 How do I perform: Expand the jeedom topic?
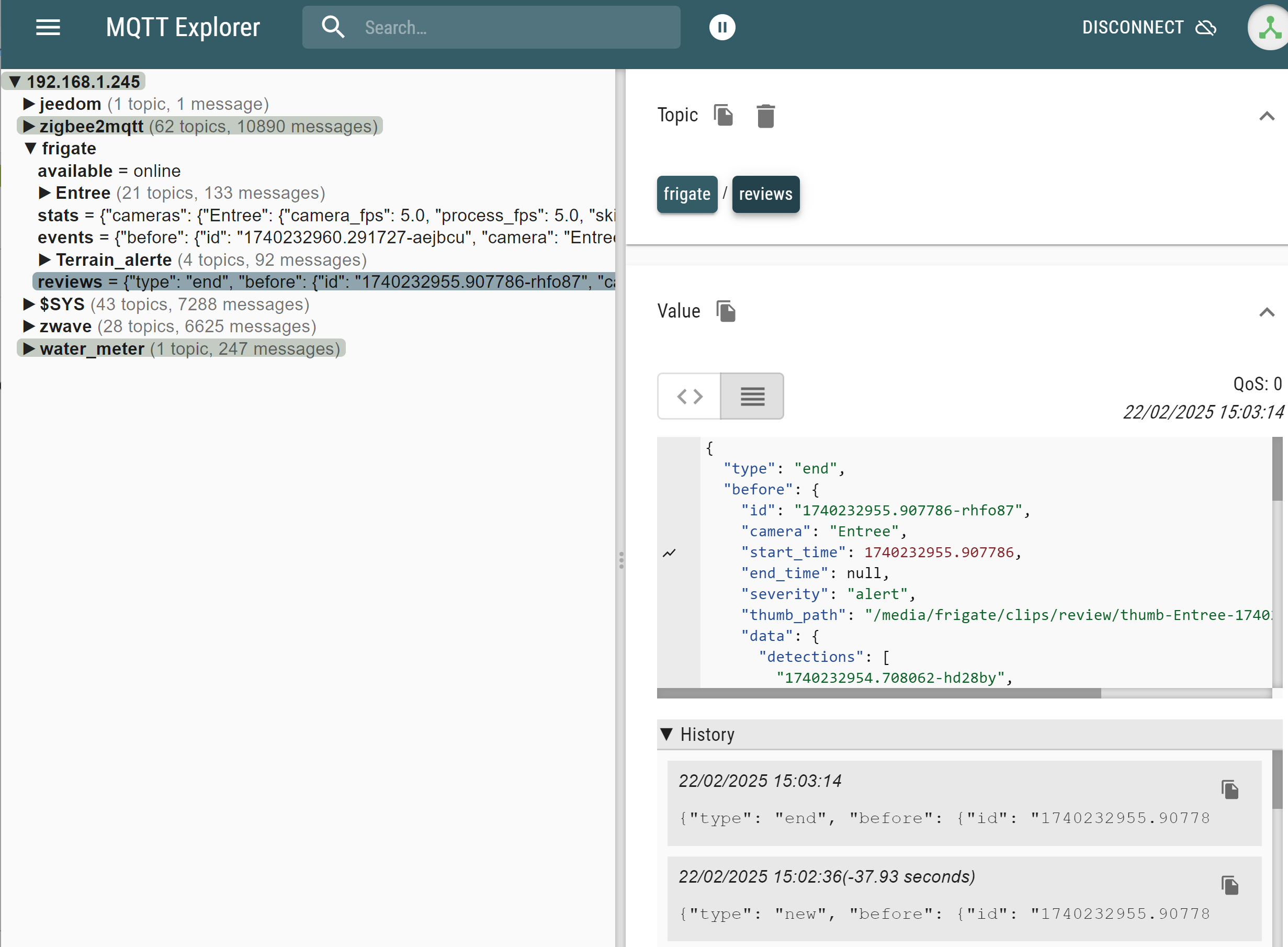29,104
